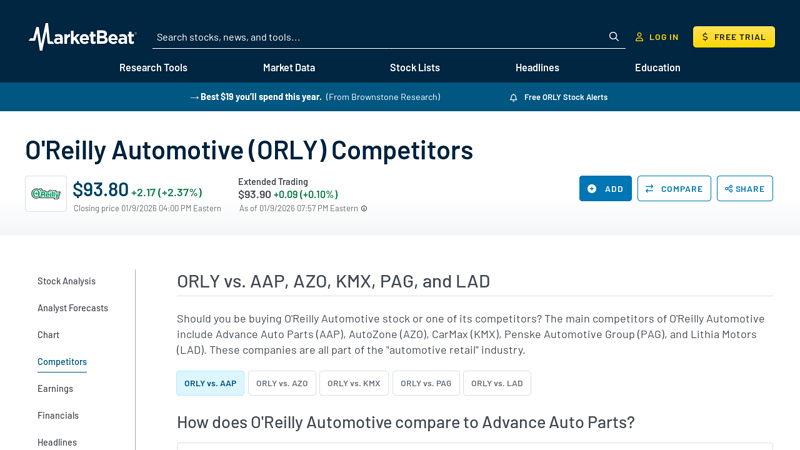800x450 pixels.
Task: Select the ORLY vs. PAG tab
Action: [426, 383]
